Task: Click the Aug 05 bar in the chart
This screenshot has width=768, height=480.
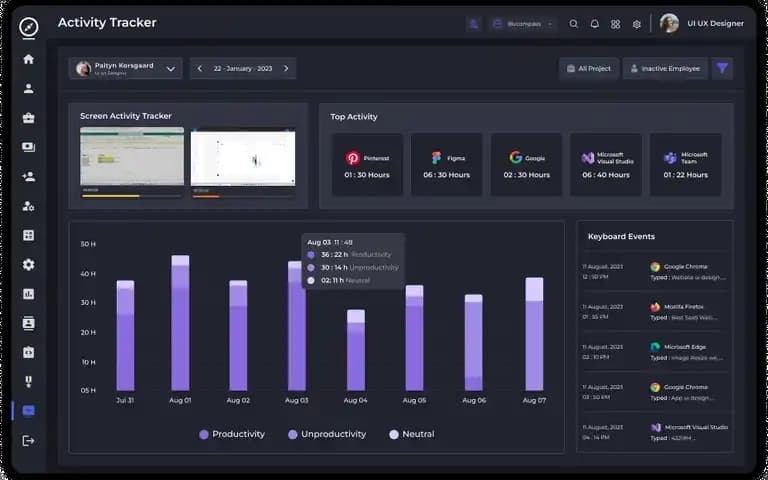Action: click(414, 338)
